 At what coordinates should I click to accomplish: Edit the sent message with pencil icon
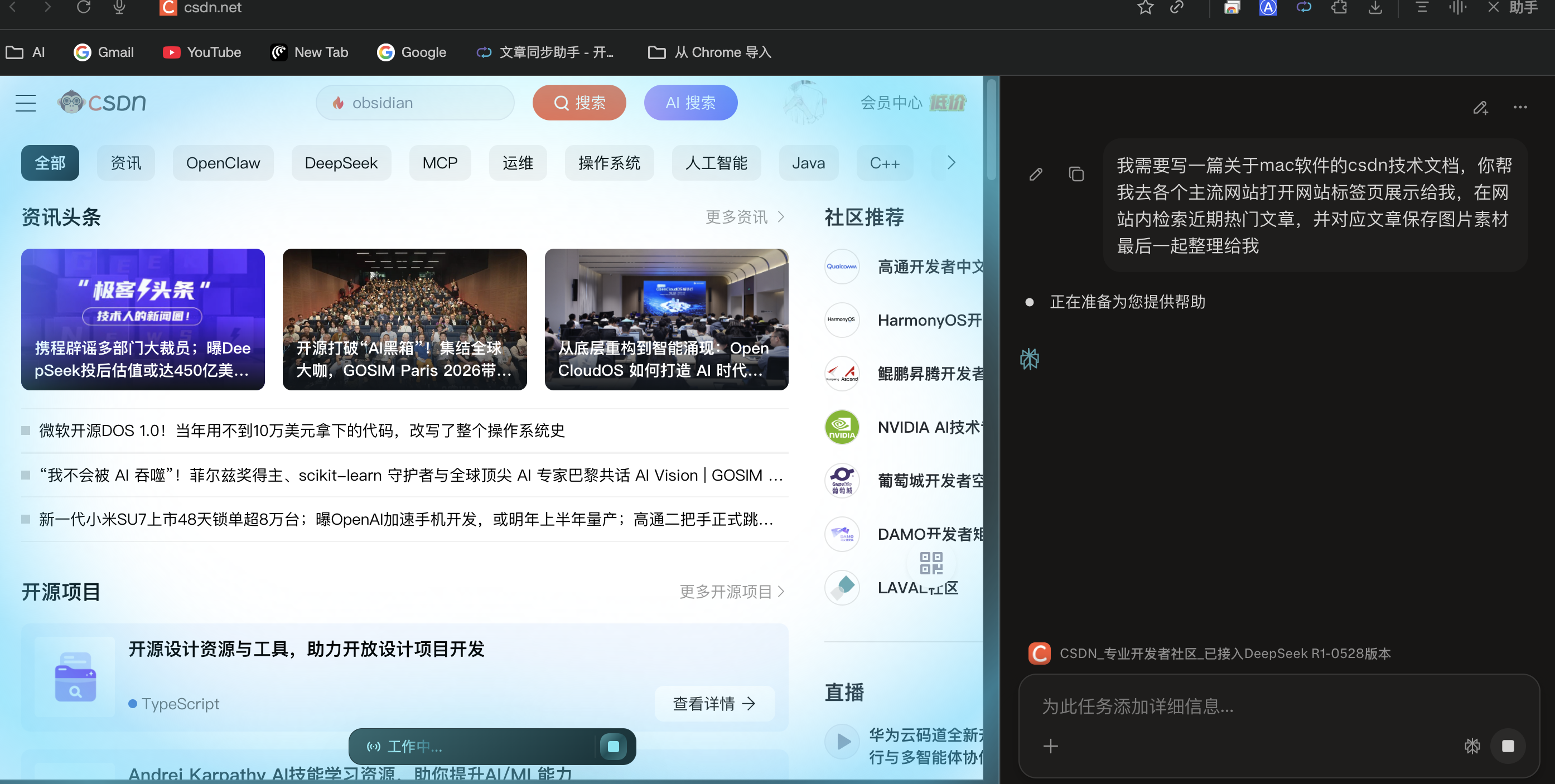pos(1036,175)
